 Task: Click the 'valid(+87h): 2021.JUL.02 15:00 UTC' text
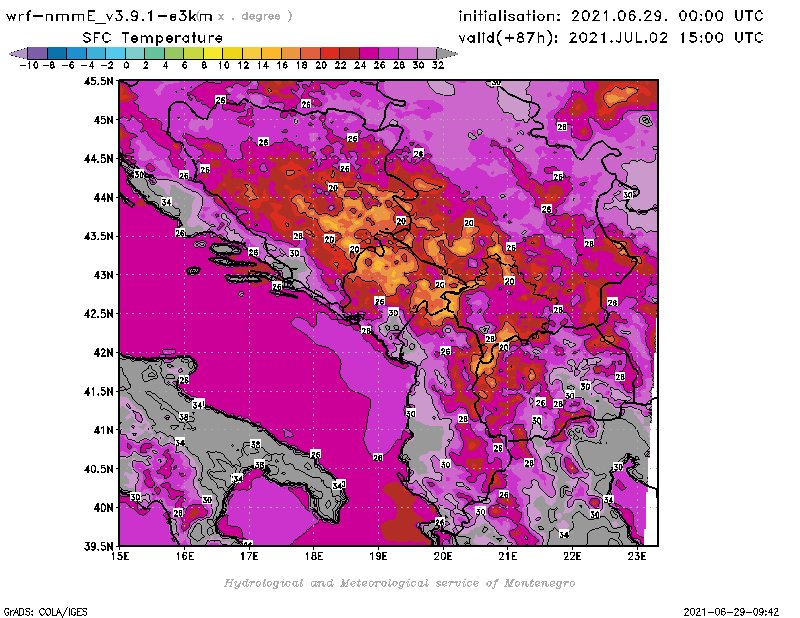pyautogui.click(x=611, y=38)
